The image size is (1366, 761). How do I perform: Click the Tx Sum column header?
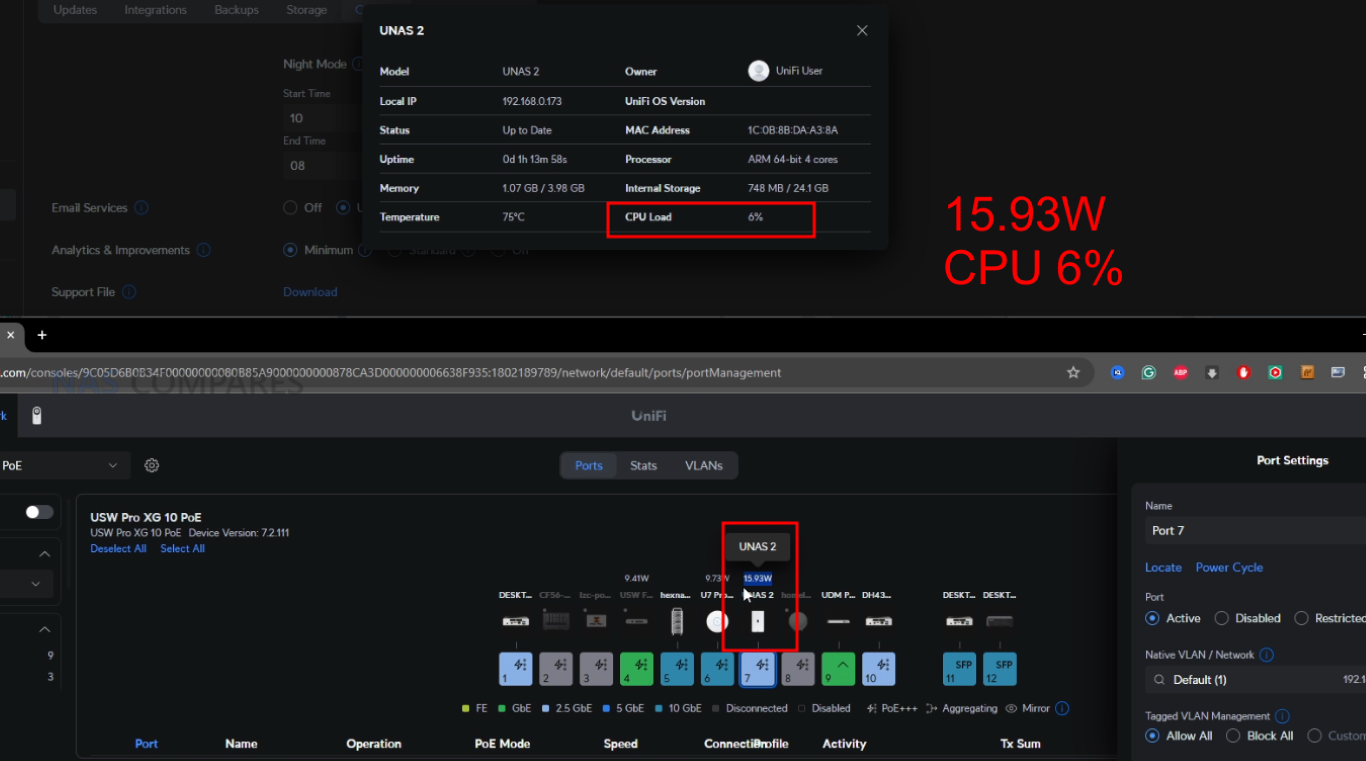pos(1020,744)
